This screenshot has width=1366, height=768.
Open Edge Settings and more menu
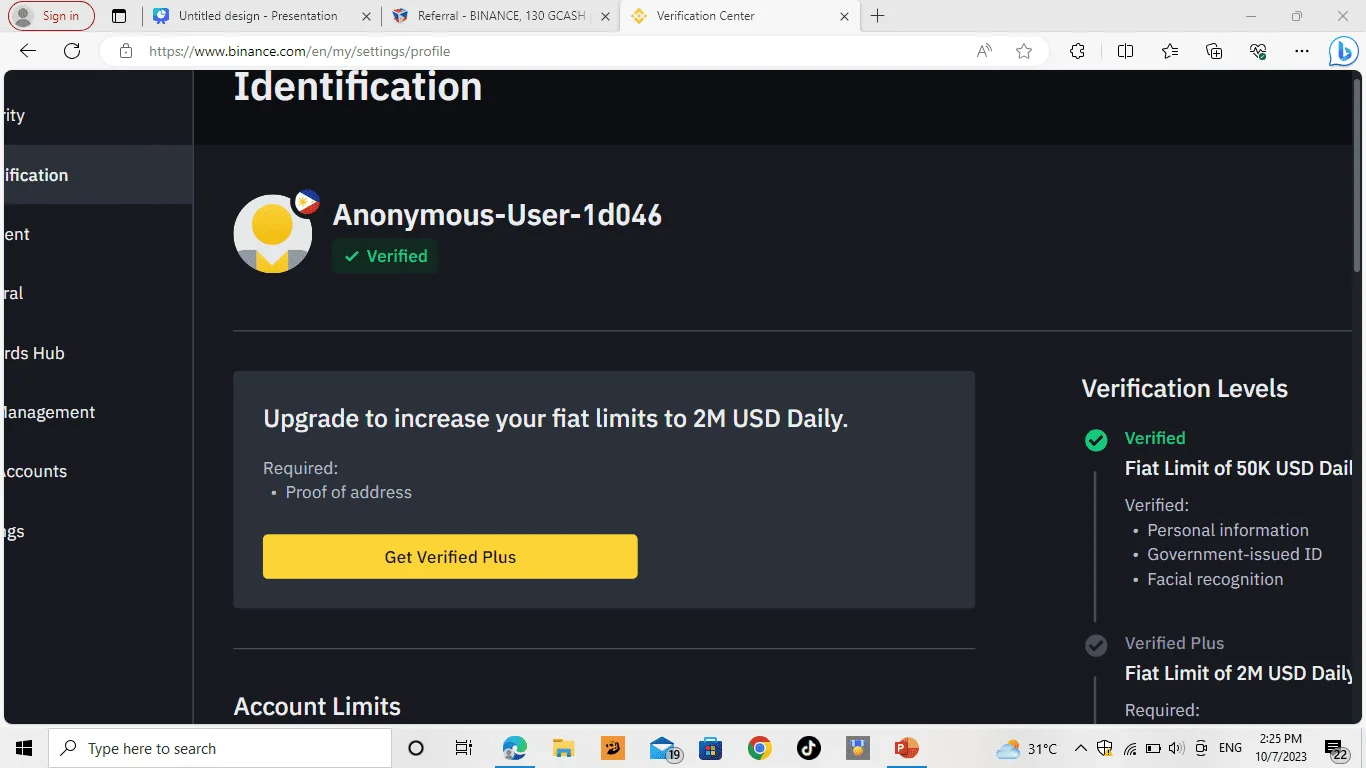[1301, 51]
